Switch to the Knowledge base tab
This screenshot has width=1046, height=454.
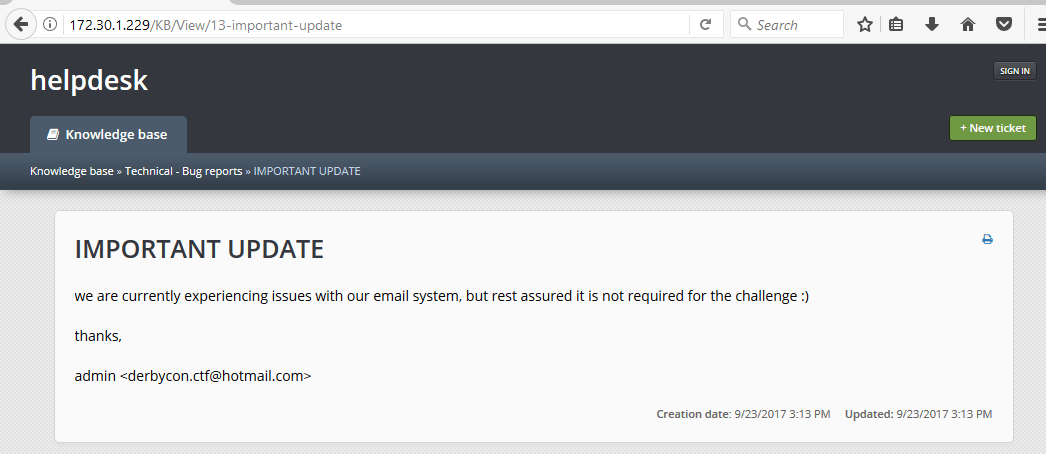(x=108, y=134)
